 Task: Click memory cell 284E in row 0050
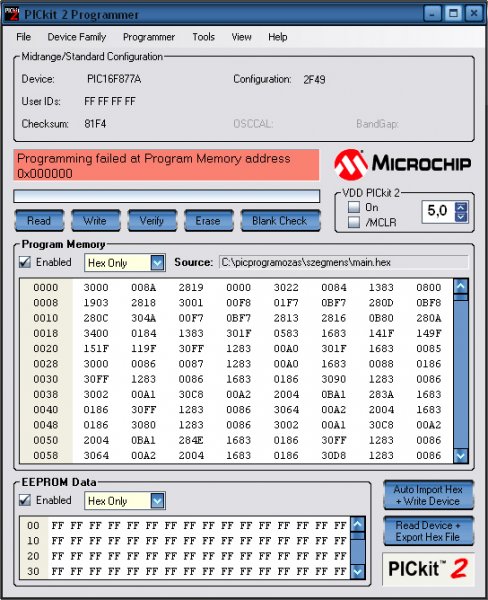tap(191, 440)
